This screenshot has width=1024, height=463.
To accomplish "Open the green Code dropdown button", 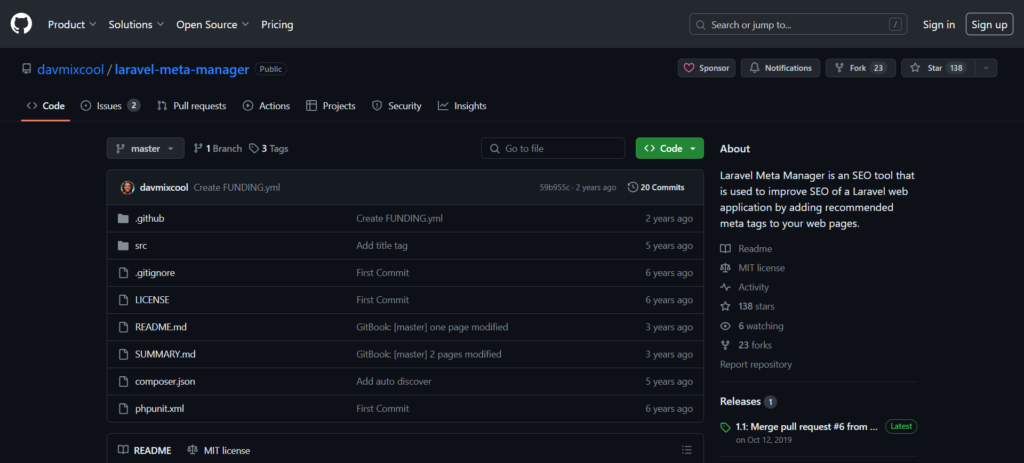I will coord(669,148).
